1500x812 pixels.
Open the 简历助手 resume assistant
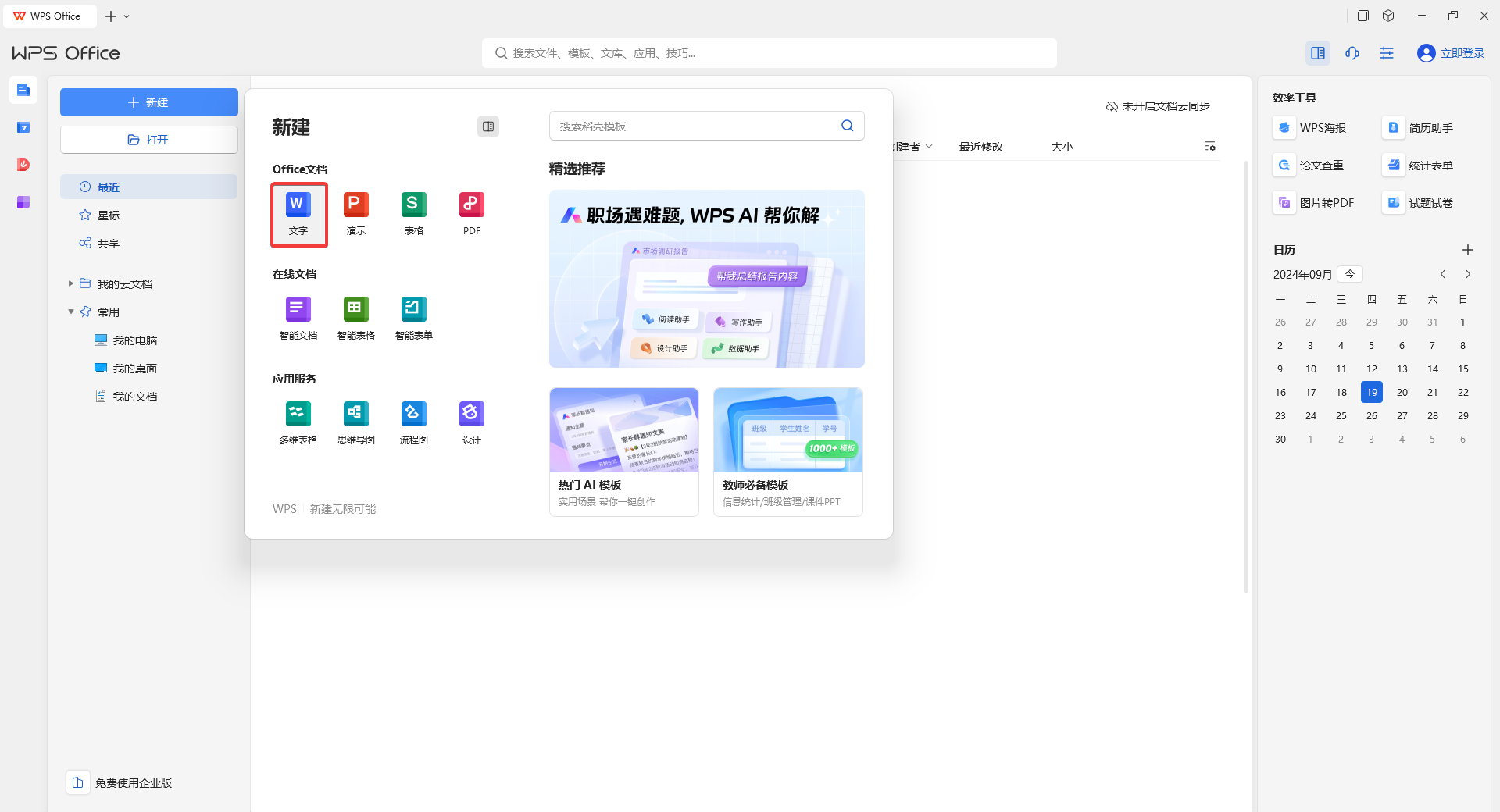[1422, 127]
